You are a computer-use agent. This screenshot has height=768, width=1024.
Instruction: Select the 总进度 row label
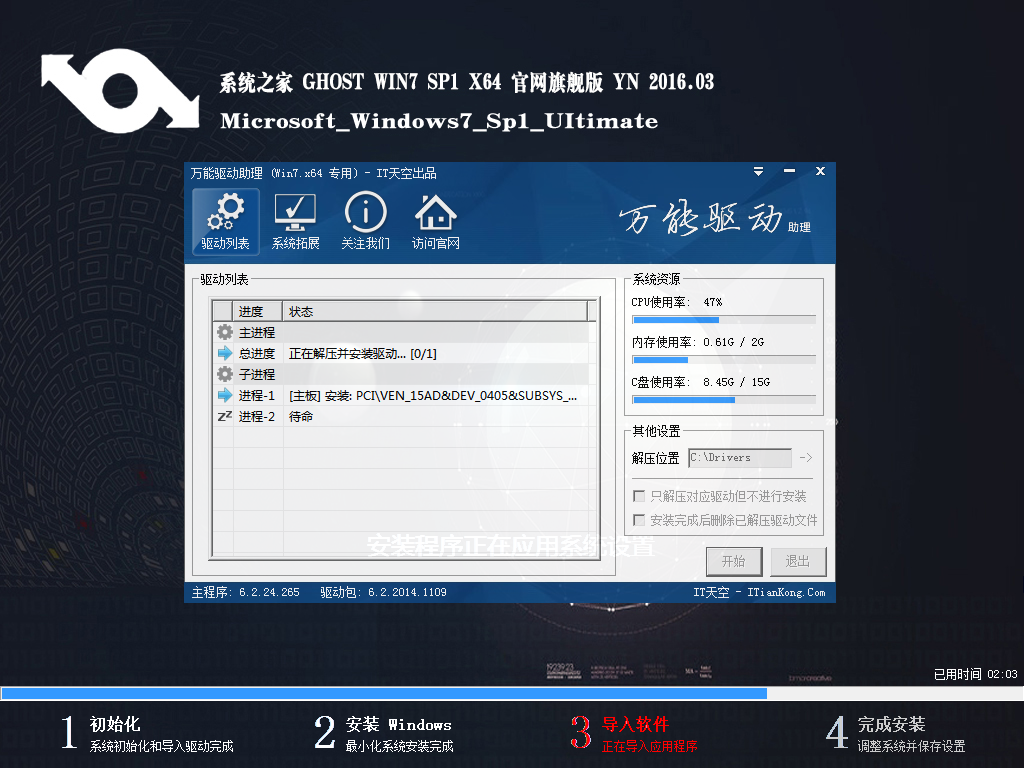pos(257,353)
